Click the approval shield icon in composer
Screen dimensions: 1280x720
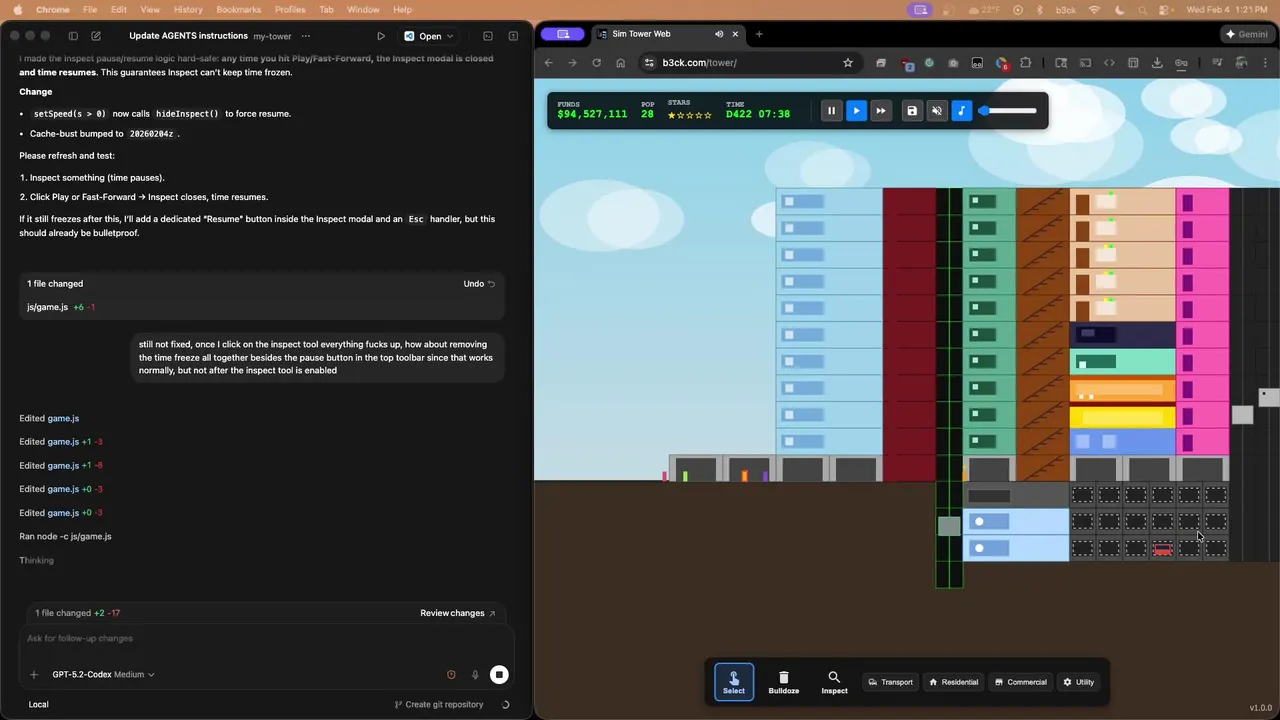click(x=451, y=675)
